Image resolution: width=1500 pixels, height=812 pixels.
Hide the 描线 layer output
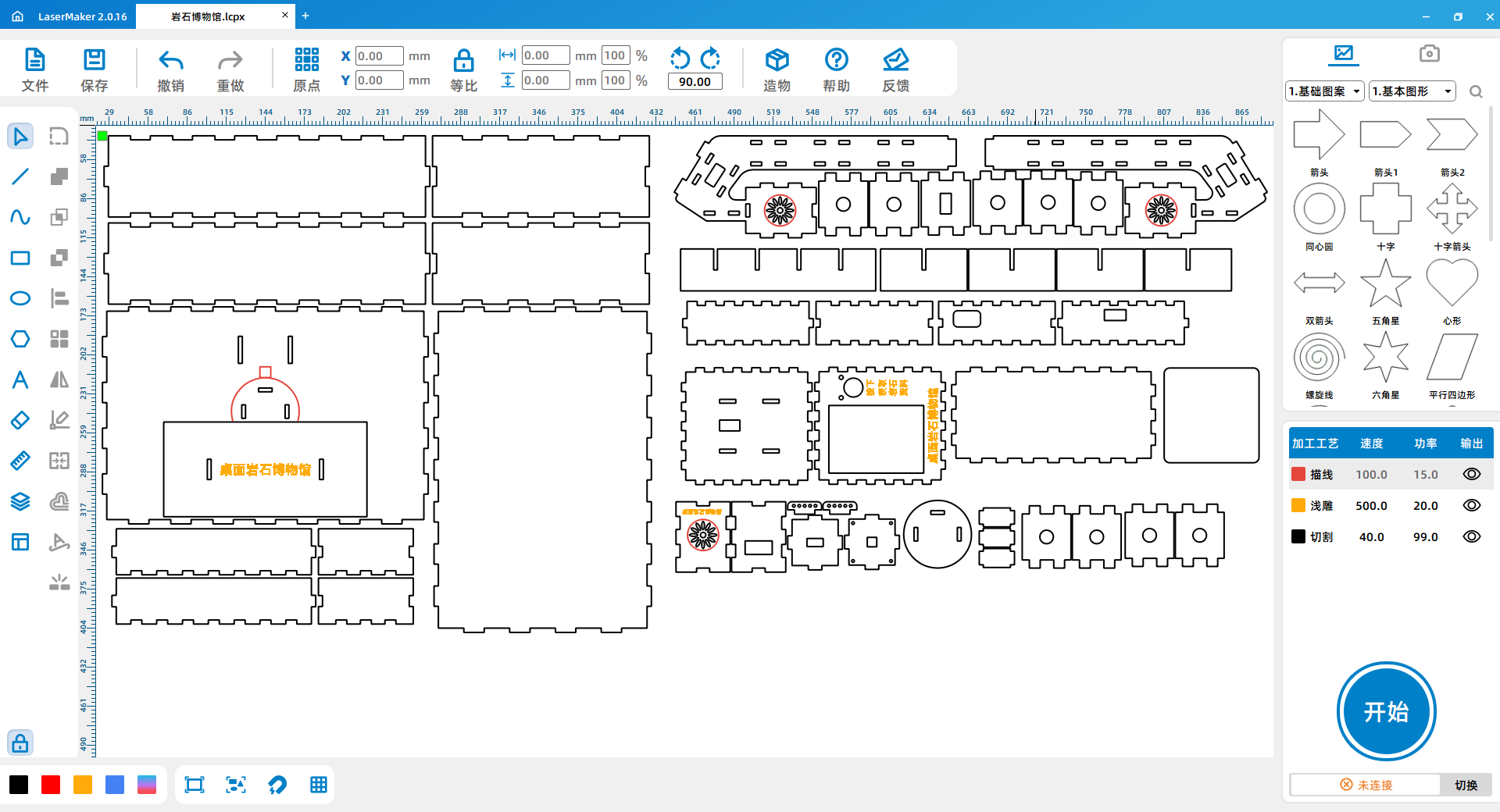pyautogui.click(x=1471, y=474)
